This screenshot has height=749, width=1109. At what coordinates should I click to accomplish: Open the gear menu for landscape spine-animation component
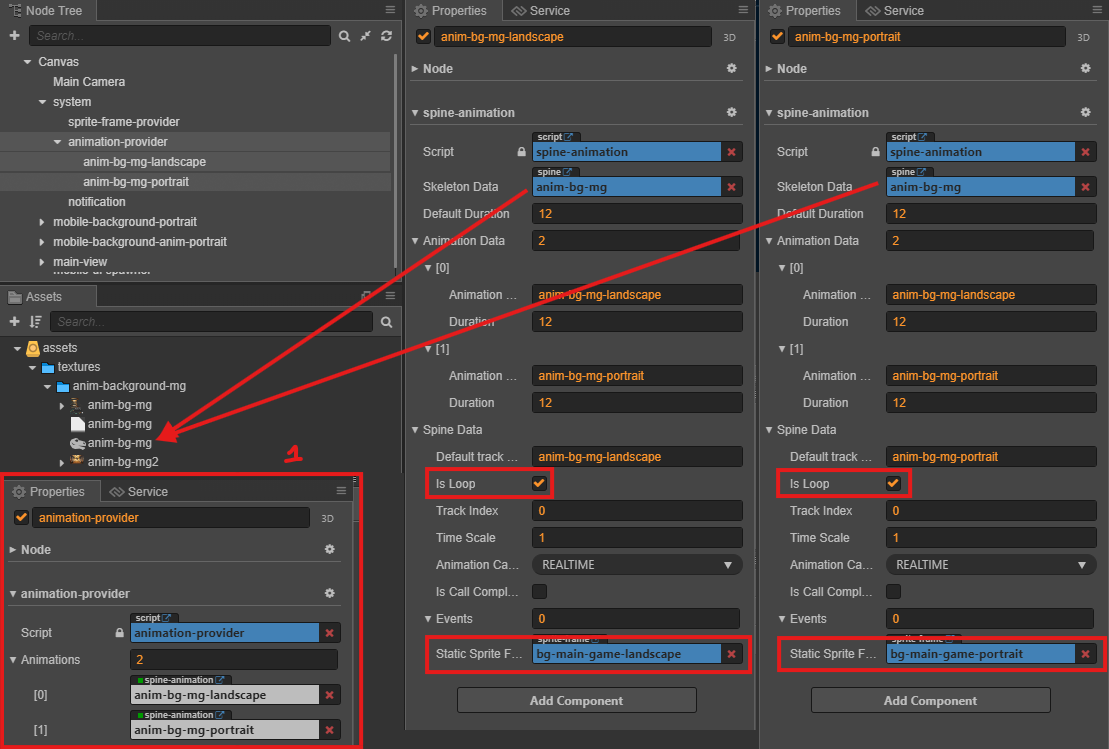click(x=731, y=112)
